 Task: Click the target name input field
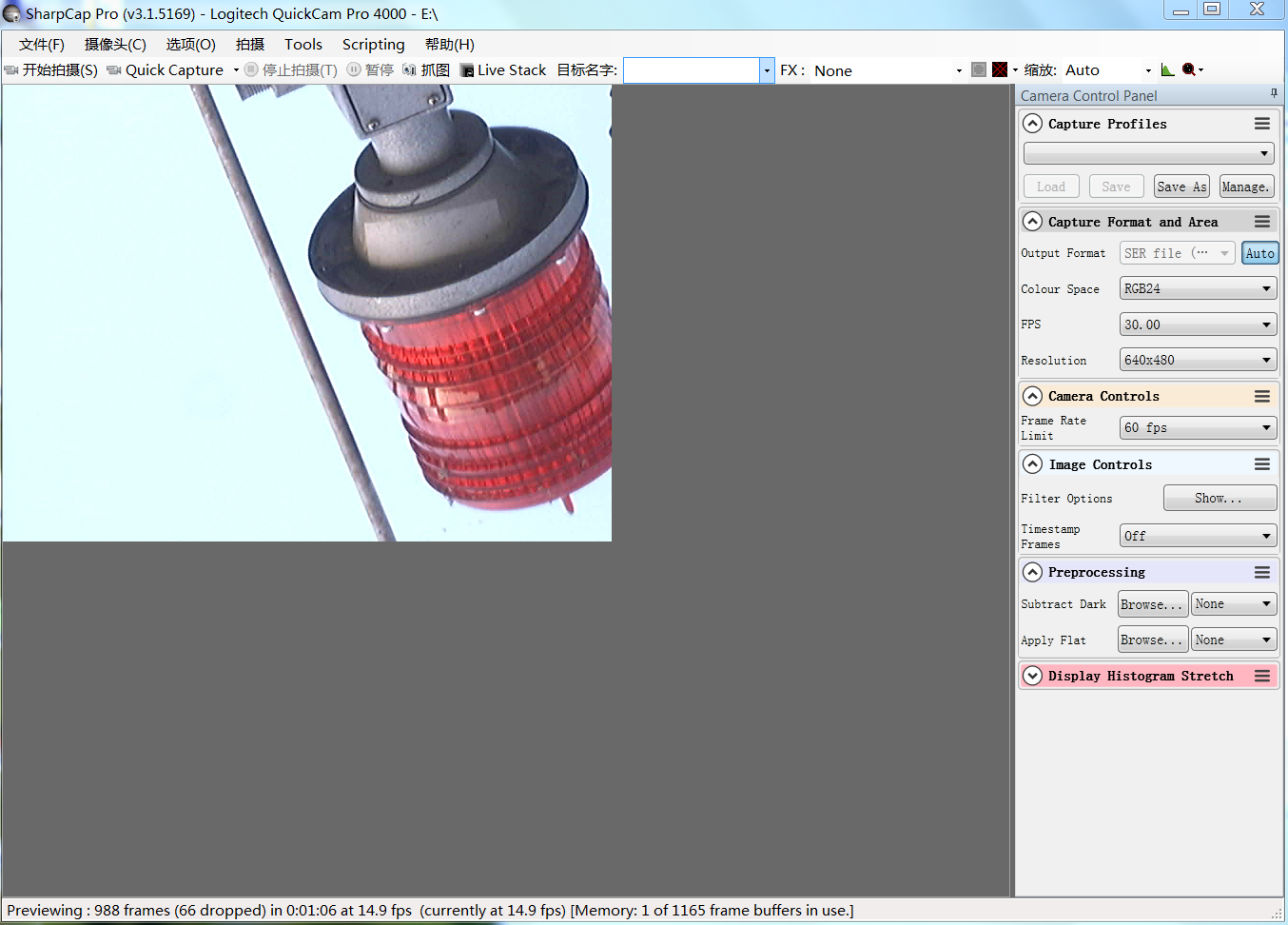tap(692, 70)
